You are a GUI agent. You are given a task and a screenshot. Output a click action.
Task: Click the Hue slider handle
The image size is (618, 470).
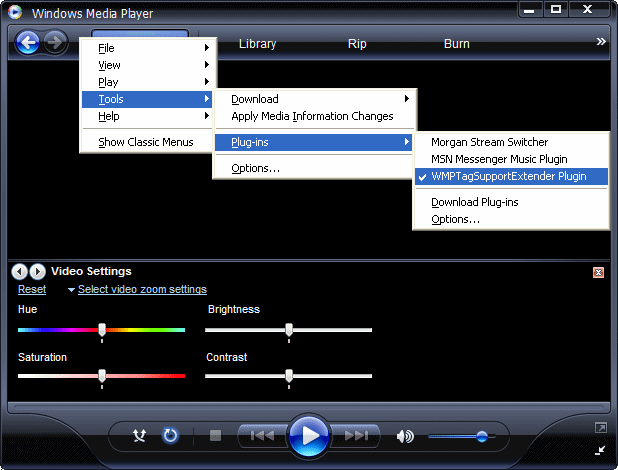click(102, 330)
